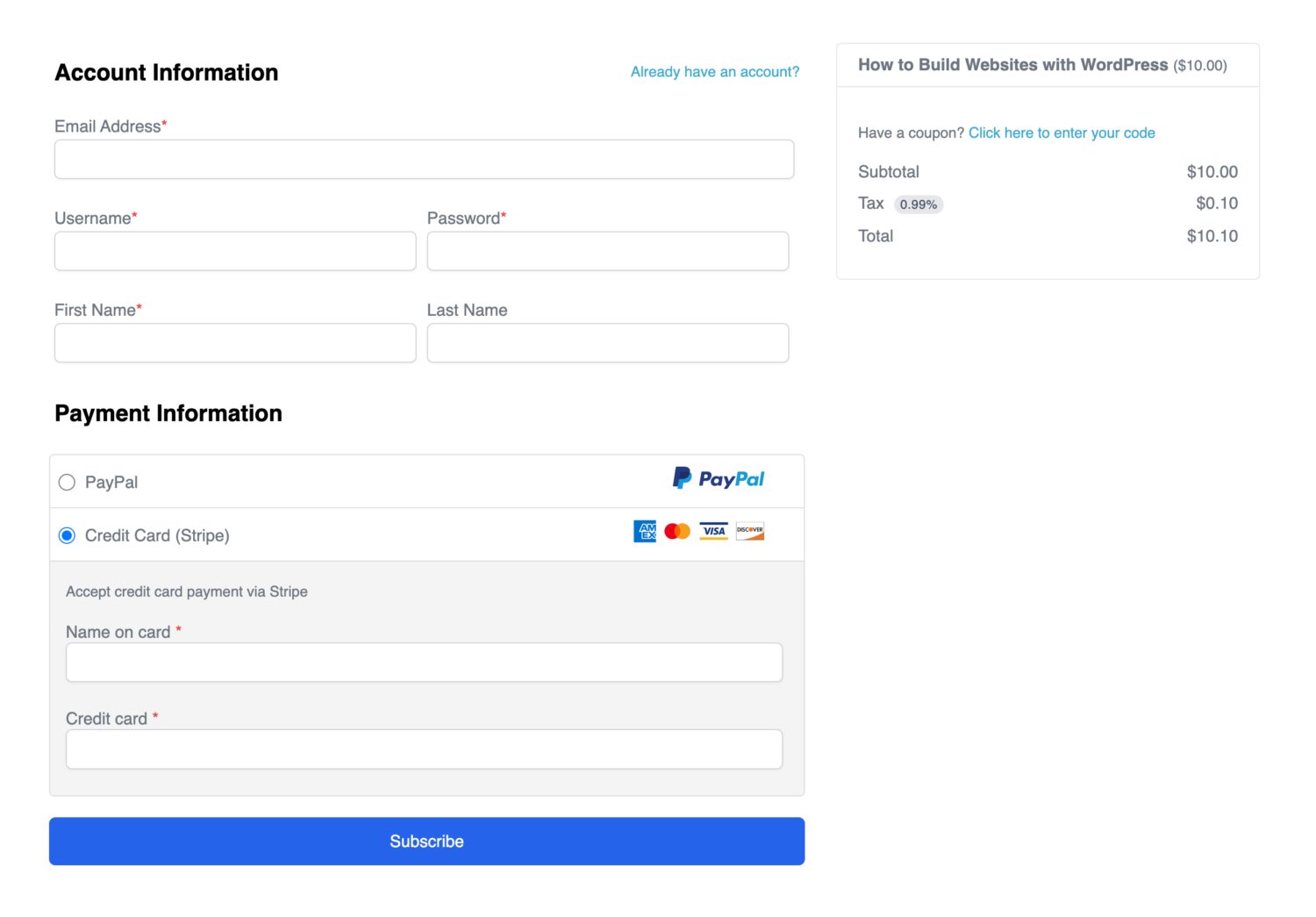Click the Visa card icon
Image resolution: width=1316 pixels, height=917 pixels.
[x=714, y=531]
